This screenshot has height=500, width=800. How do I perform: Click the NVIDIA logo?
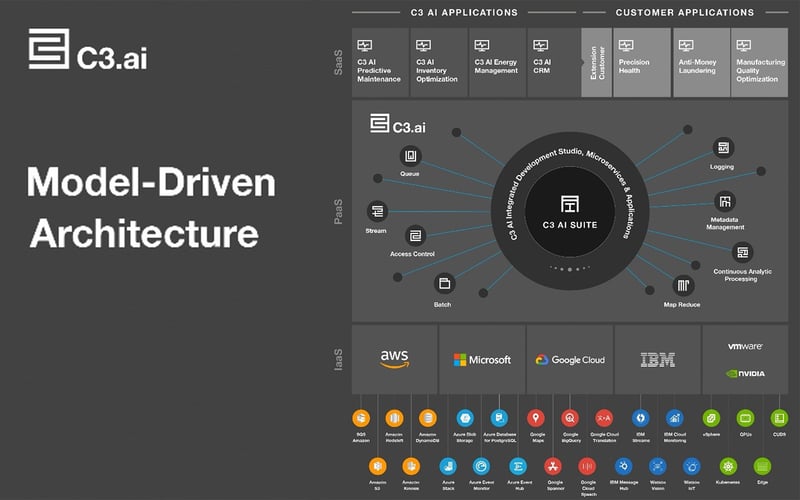[745, 373]
